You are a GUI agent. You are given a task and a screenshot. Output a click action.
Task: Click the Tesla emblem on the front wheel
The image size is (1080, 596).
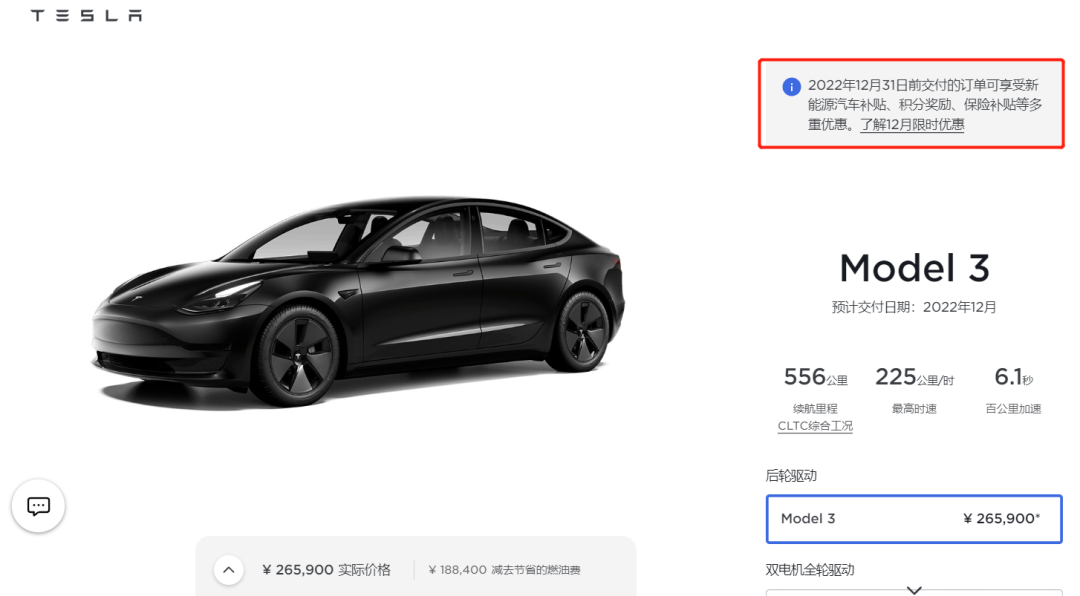(296, 357)
